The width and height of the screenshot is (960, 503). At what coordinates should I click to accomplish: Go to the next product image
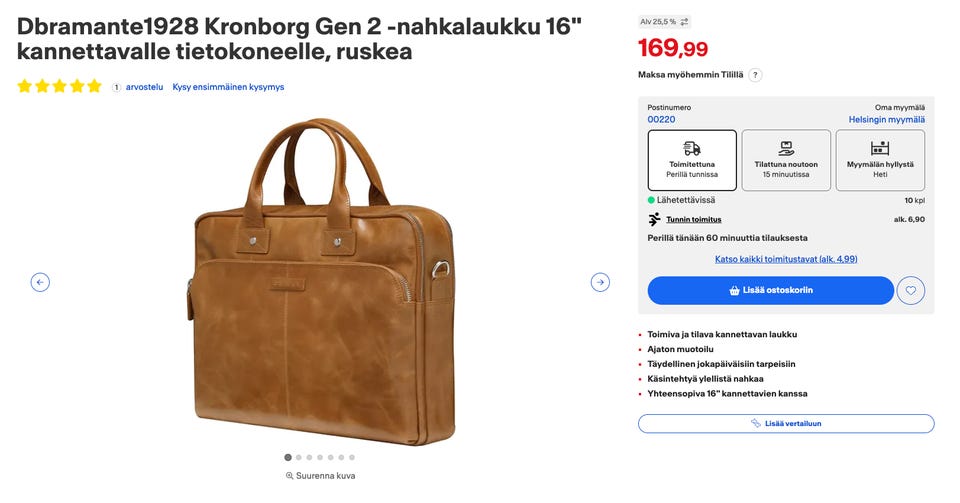point(600,282)
